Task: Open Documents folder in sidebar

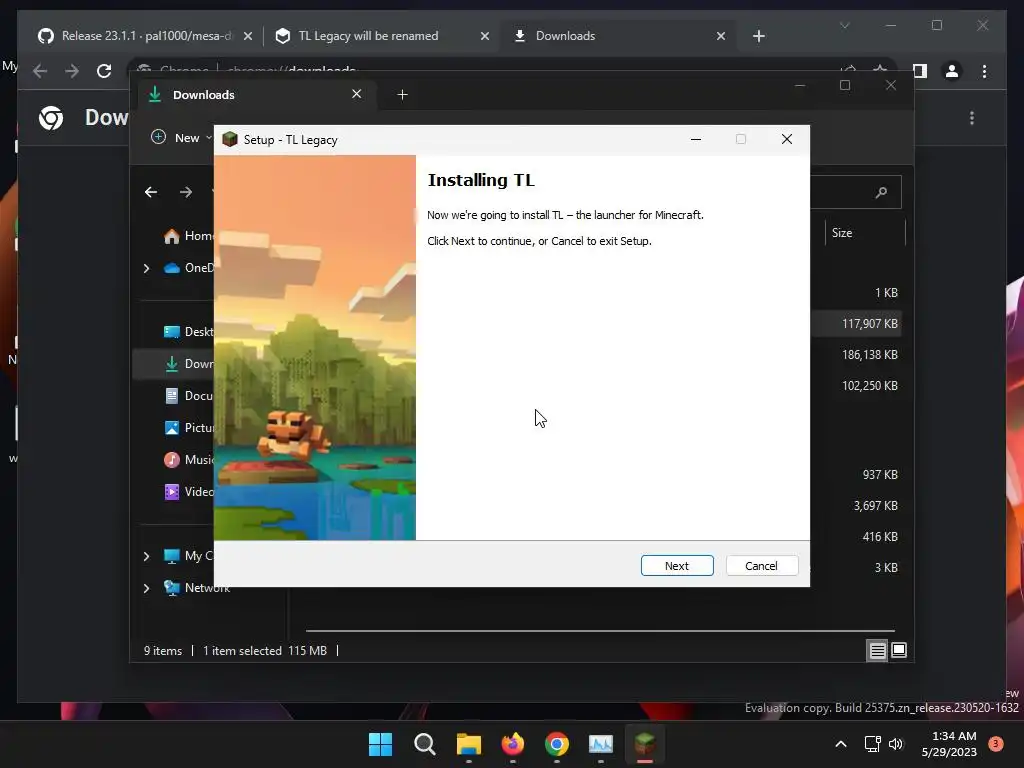Action: [x=188, y=396]
